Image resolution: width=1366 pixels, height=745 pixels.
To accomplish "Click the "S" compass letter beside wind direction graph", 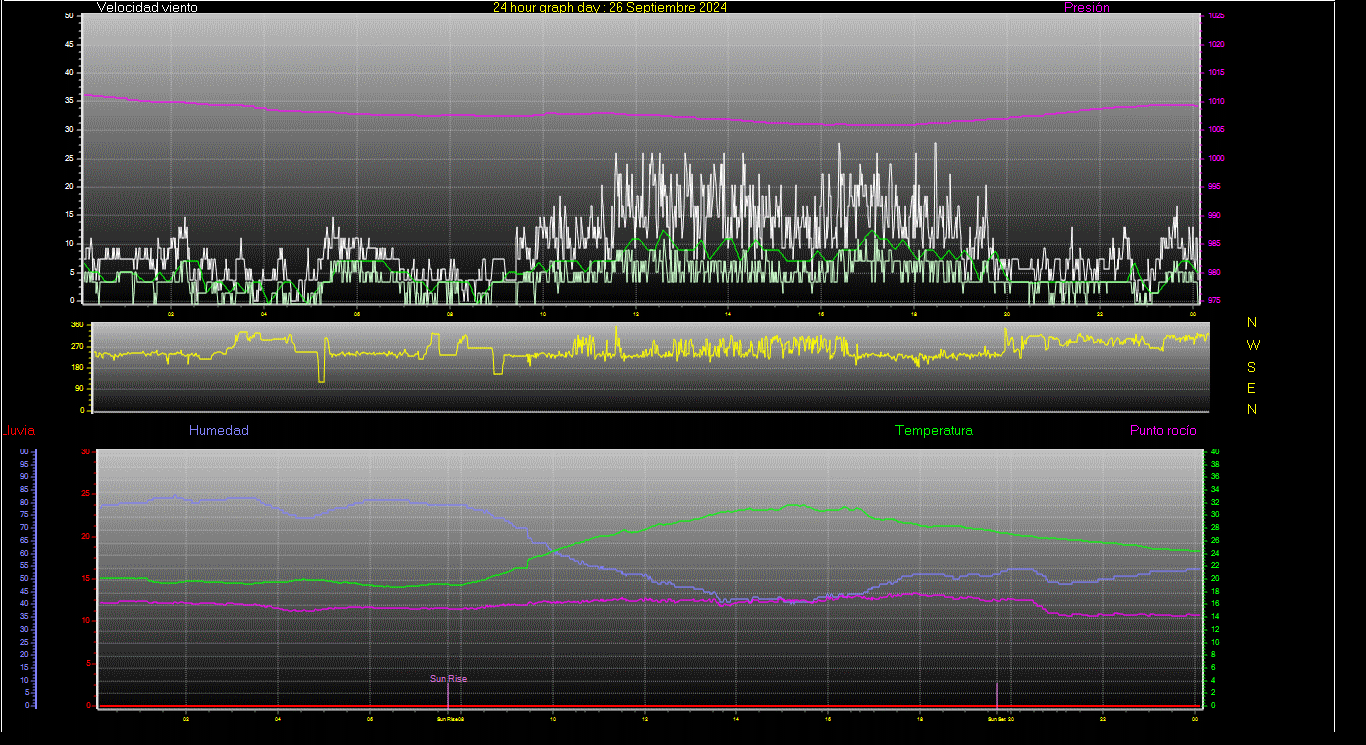I will pos(1252,367).
